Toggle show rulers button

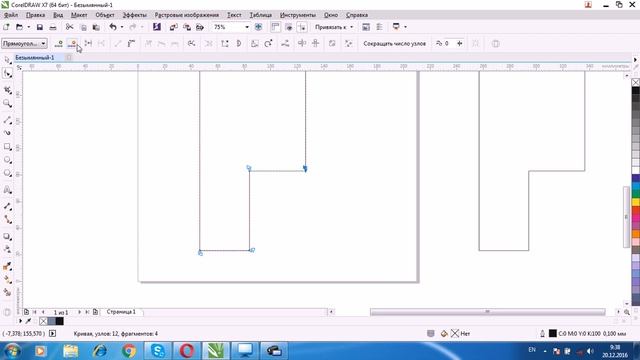click(x=276, y=27)
